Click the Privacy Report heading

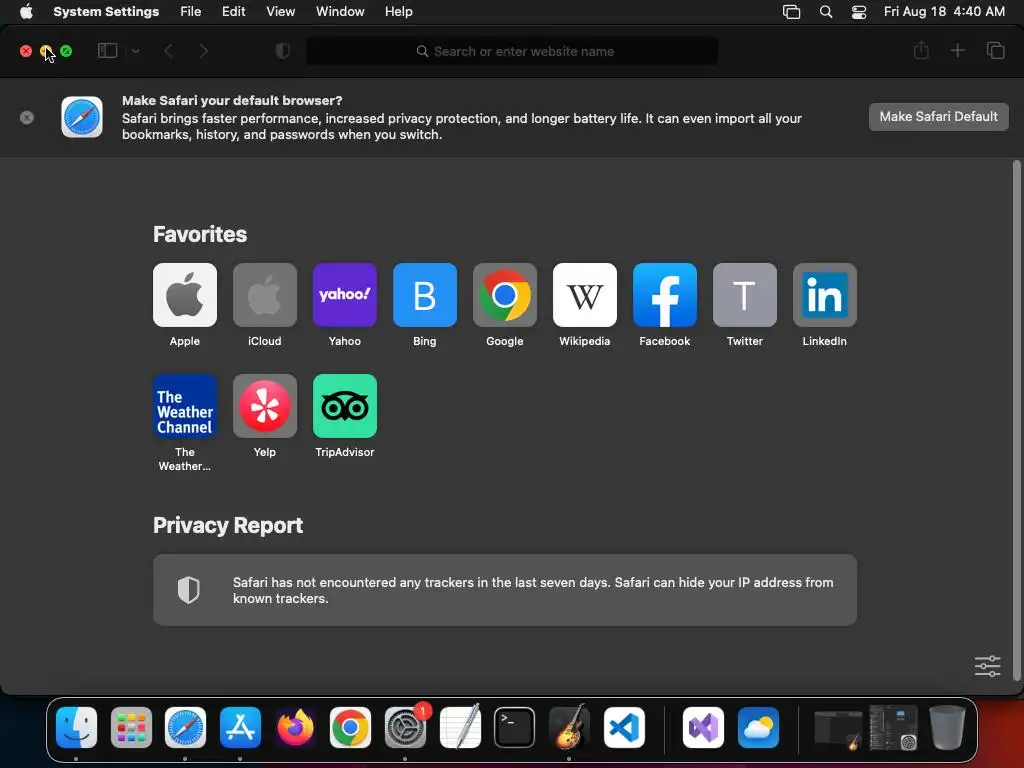[228, 526]
